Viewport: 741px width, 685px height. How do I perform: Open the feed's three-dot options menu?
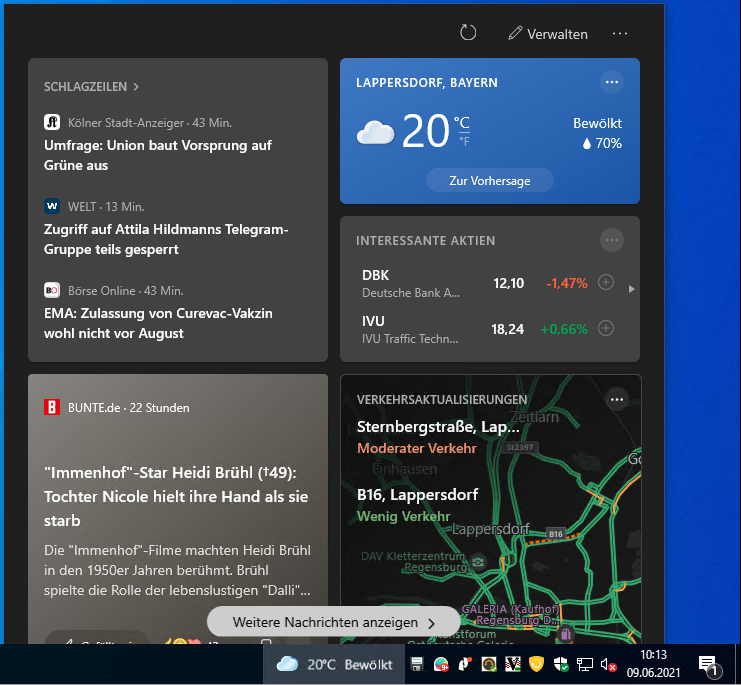[620, 33]
